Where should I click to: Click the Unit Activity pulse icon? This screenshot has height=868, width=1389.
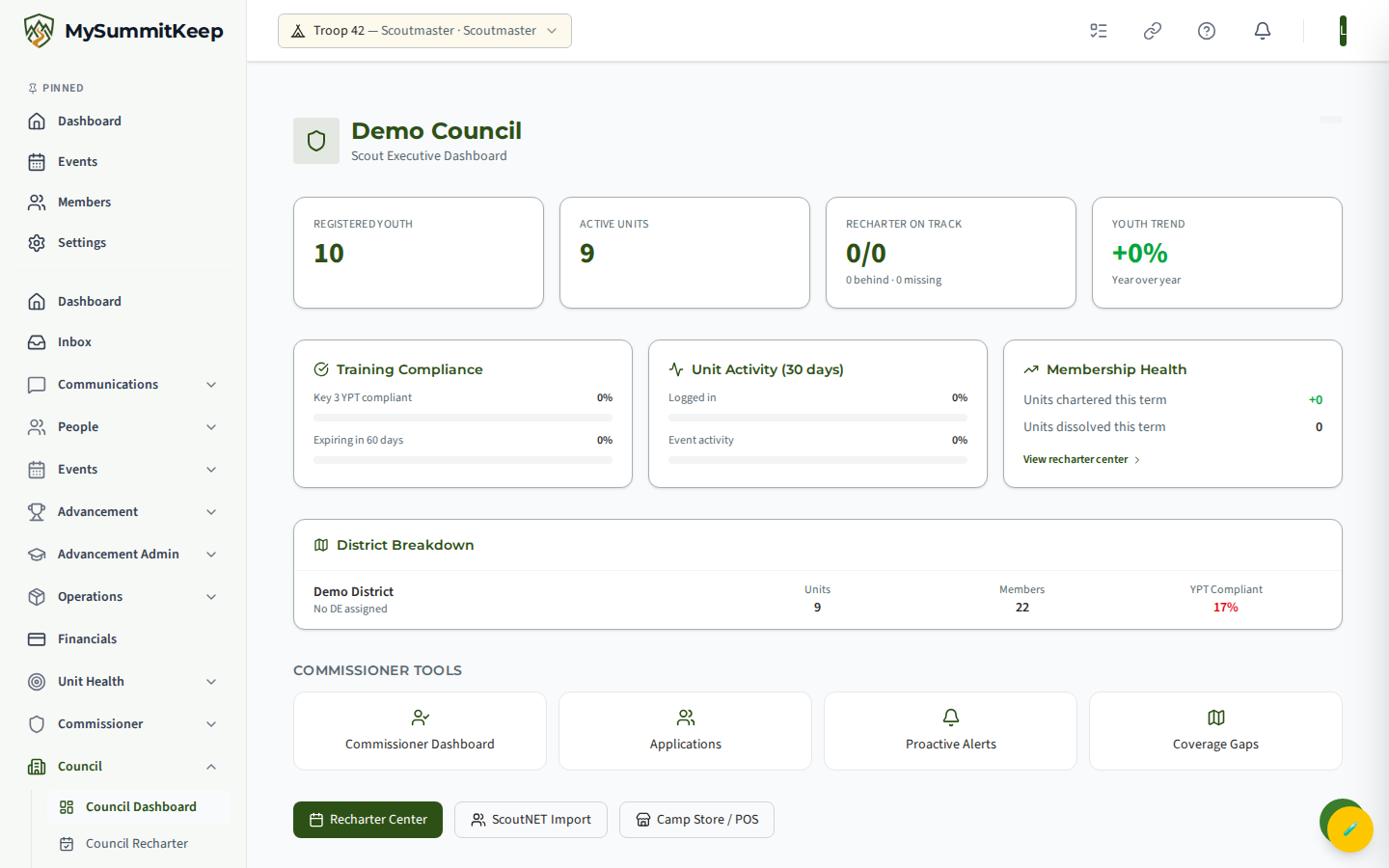coord(676,369)
